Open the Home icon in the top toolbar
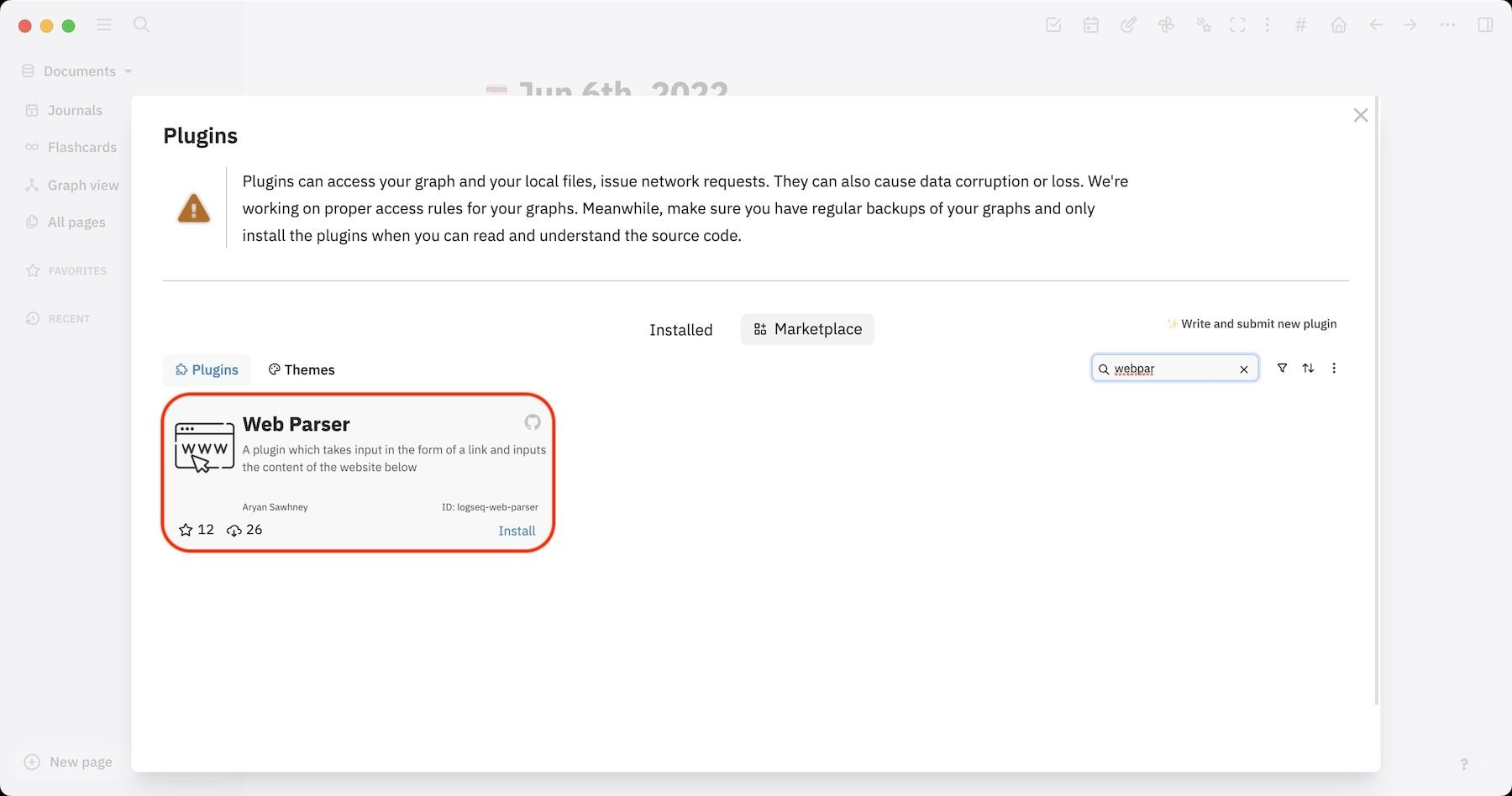The height and width of the screenshot is (796, 1512). pyautogui.click(x=1339, y=24)
